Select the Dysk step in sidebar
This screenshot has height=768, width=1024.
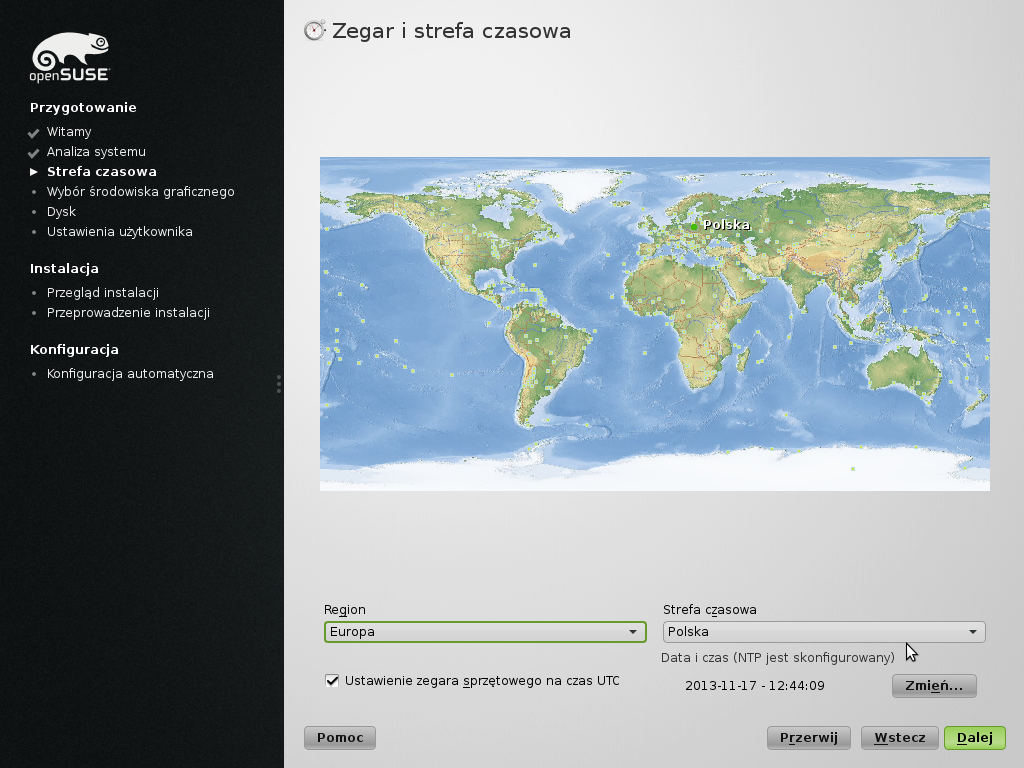tap(61, 212)
